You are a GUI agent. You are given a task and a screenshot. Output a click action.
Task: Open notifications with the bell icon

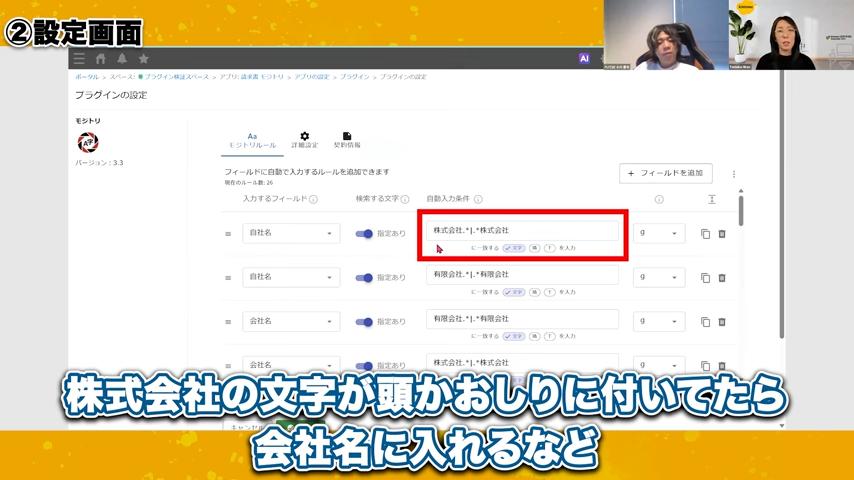tap(122, 59)
